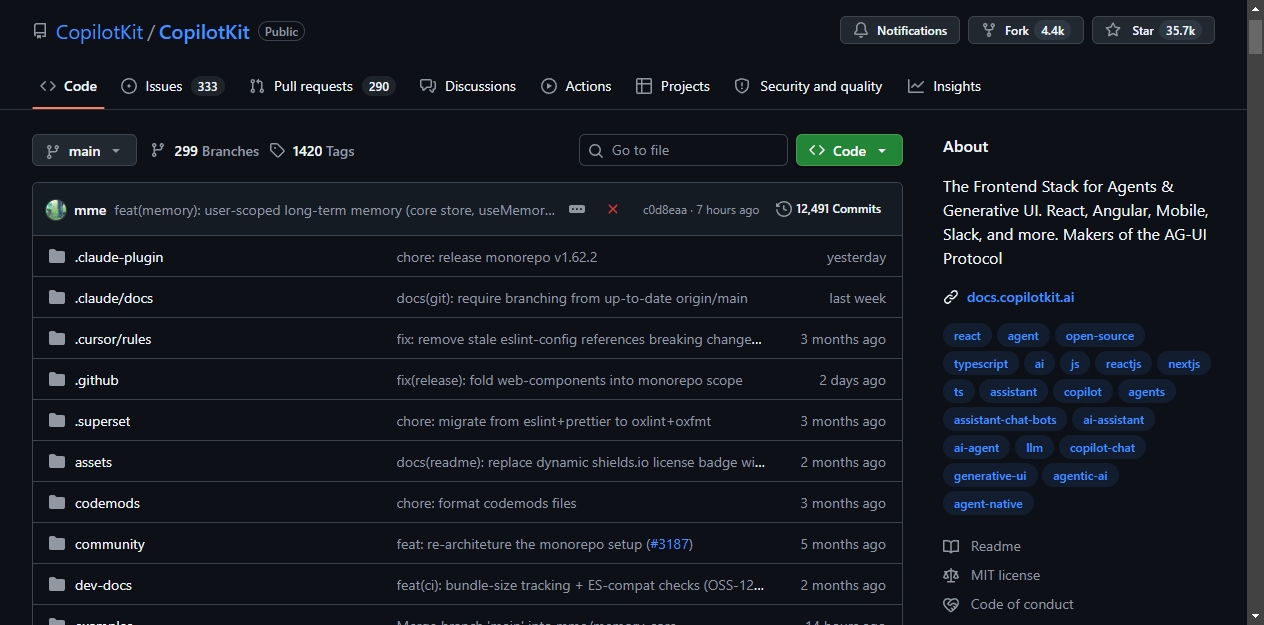Click the clock history icon beside 12,491 Commits
This screenshot has height=625, width=1264.
tap(784, 209)
